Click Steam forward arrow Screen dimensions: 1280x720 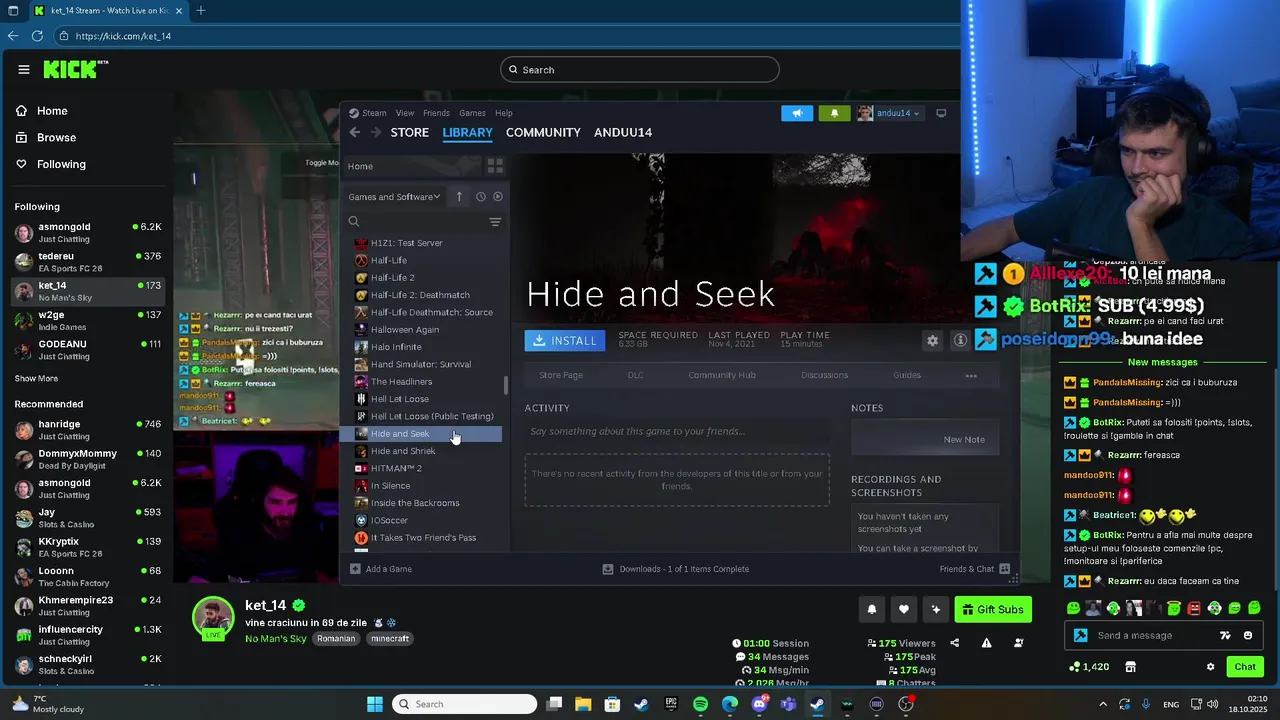coord(376,132)
